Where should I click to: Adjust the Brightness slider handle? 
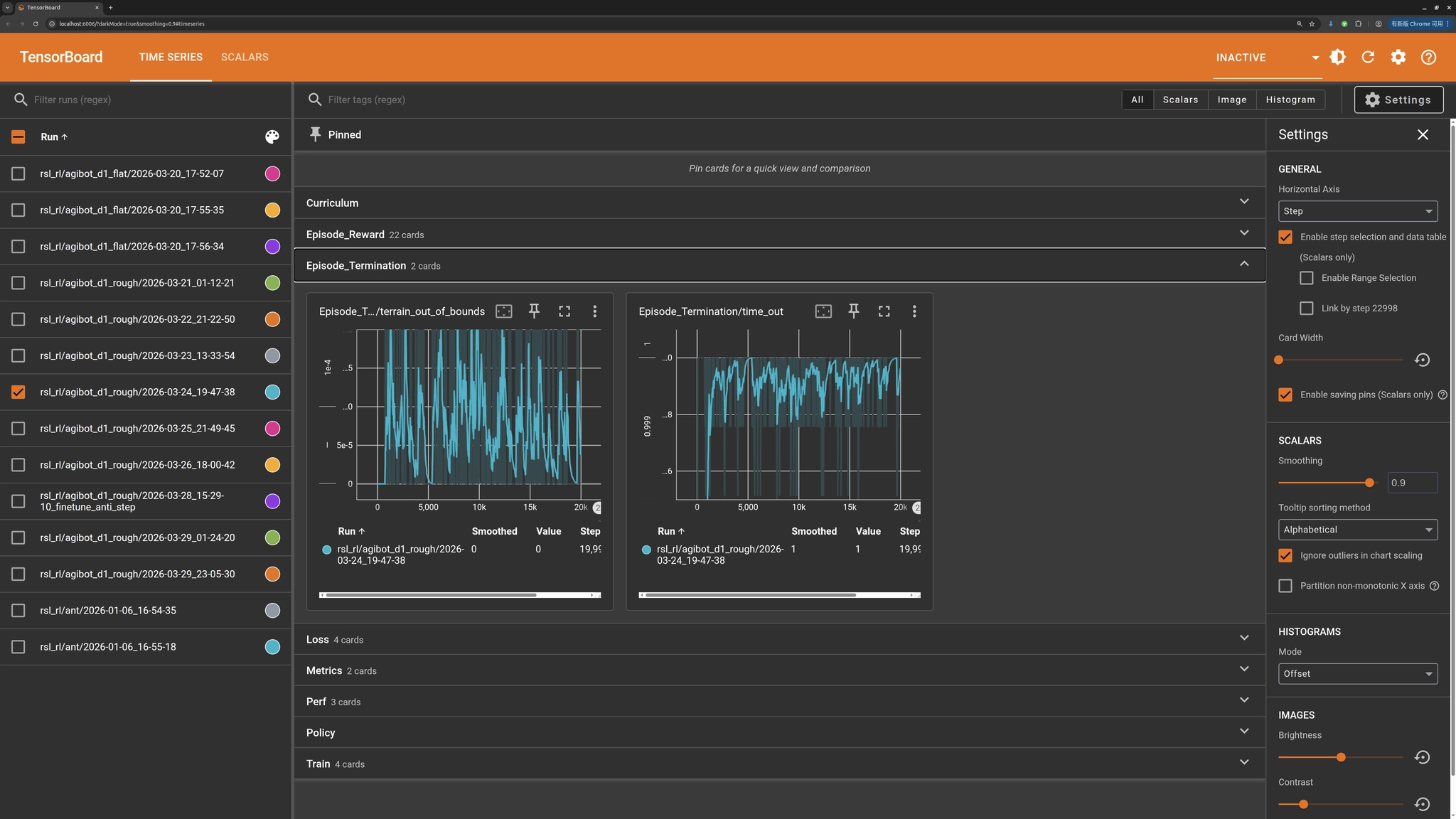(1341, 757)
